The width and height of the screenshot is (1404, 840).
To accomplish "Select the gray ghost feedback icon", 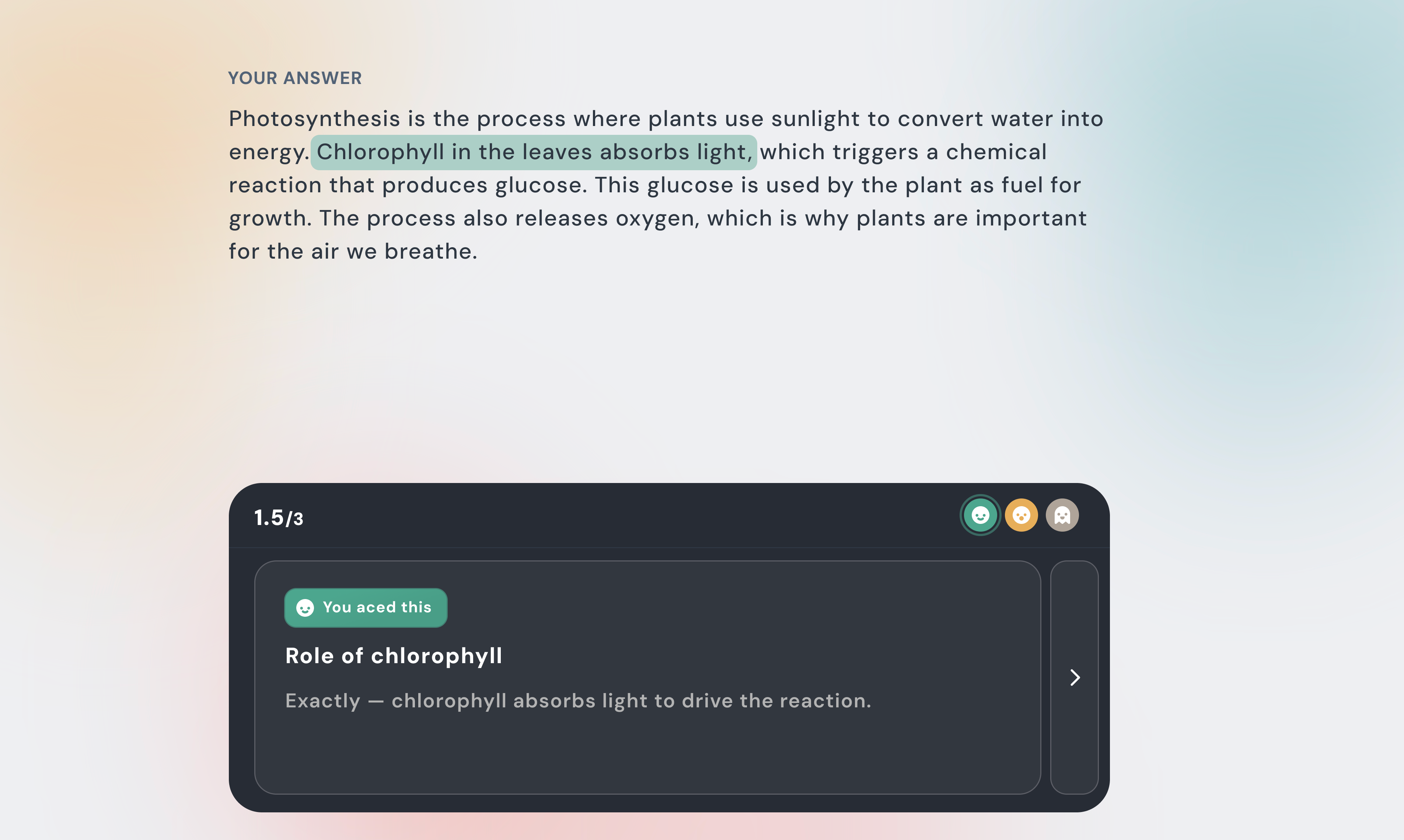I will point(1062,515).
